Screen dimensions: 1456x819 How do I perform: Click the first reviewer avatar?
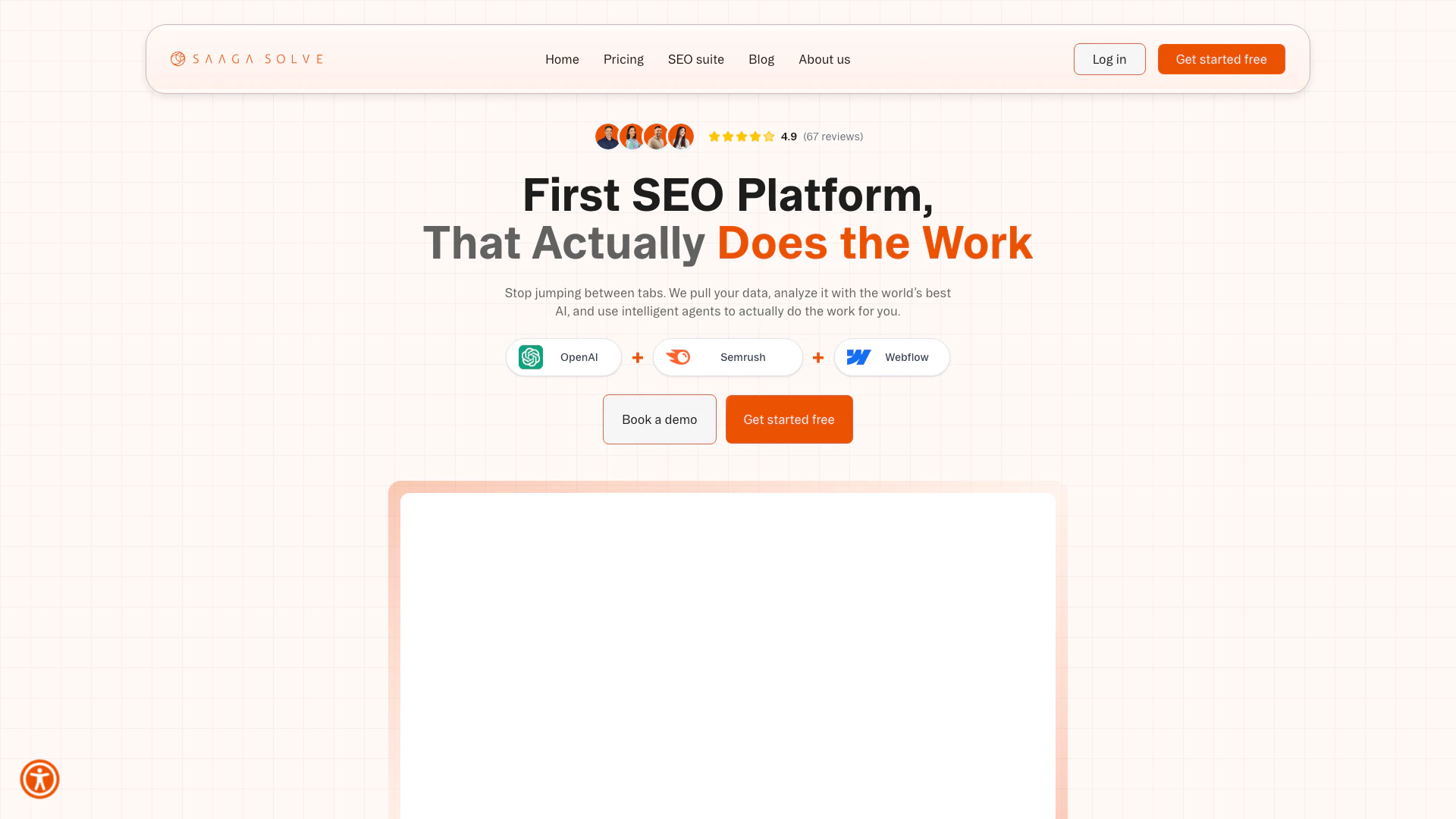click(x=607, y=136)
